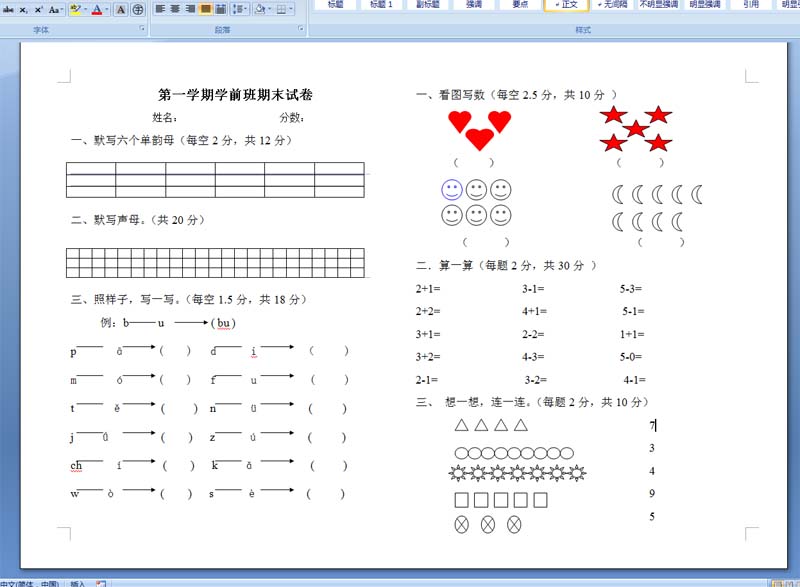Toggle superscript formatting
This screenshot has height=587, width=800.
(38, 9)
